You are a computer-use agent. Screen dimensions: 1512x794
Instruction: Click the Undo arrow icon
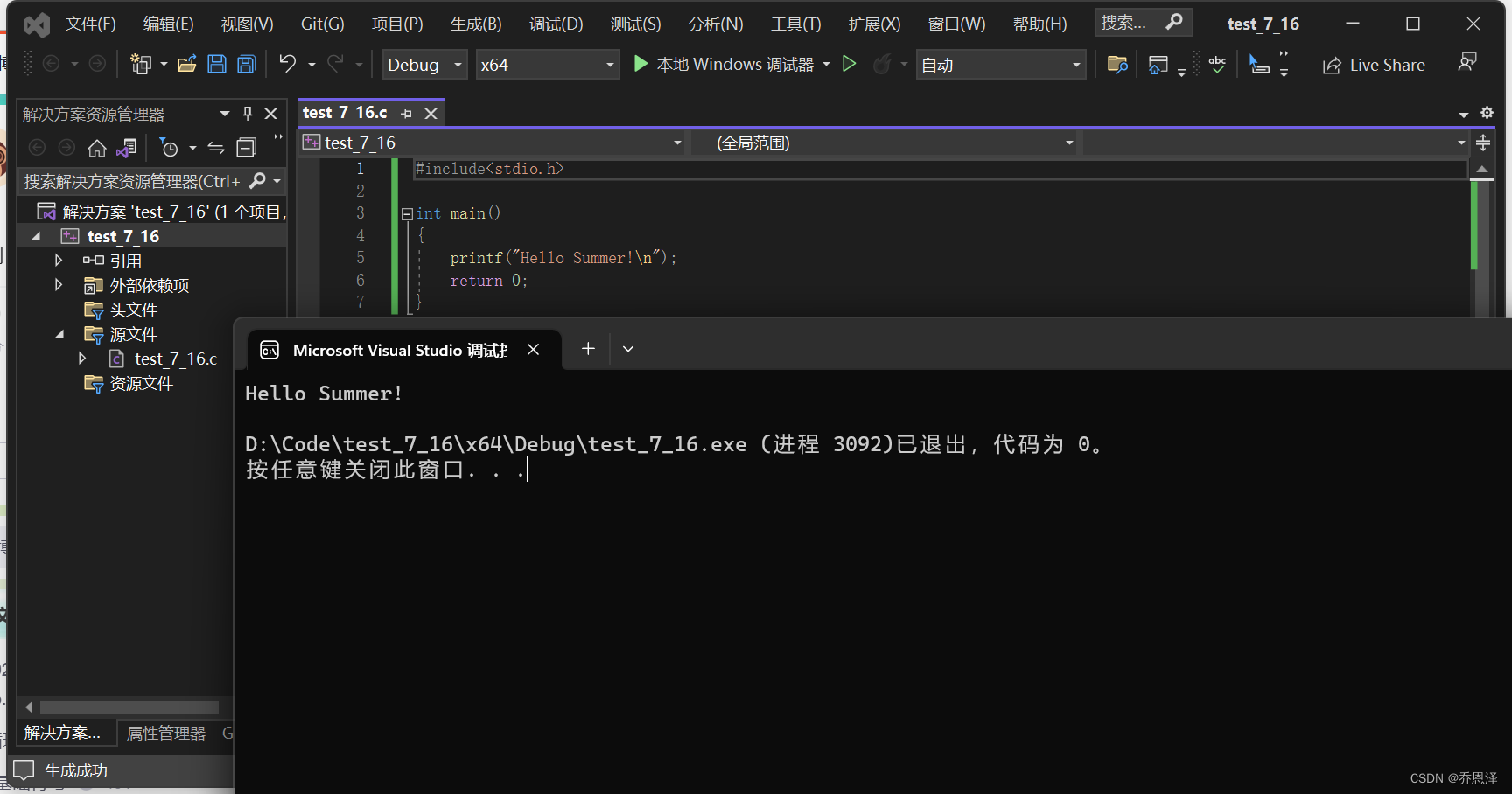(x=286, y=64)
